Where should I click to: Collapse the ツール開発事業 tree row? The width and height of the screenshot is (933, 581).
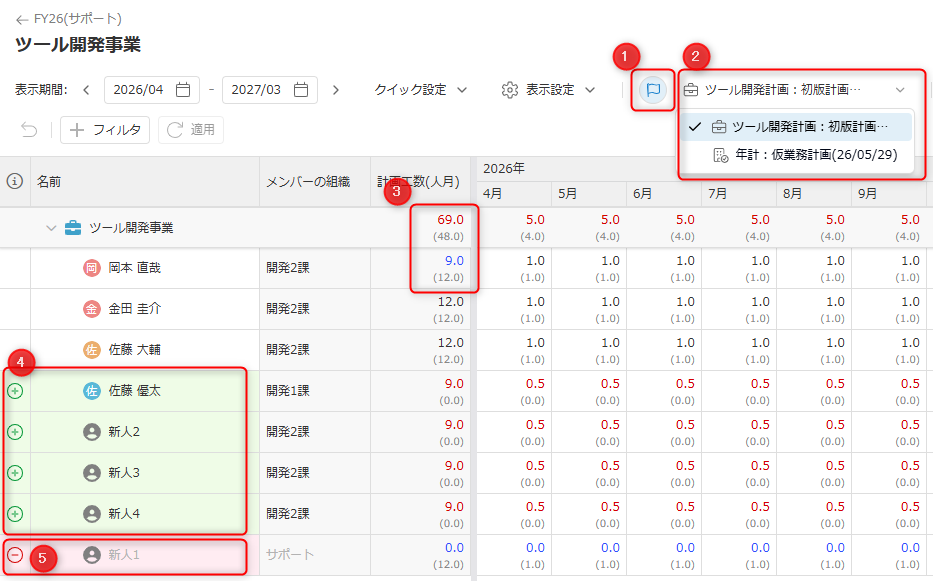[51, 227]
